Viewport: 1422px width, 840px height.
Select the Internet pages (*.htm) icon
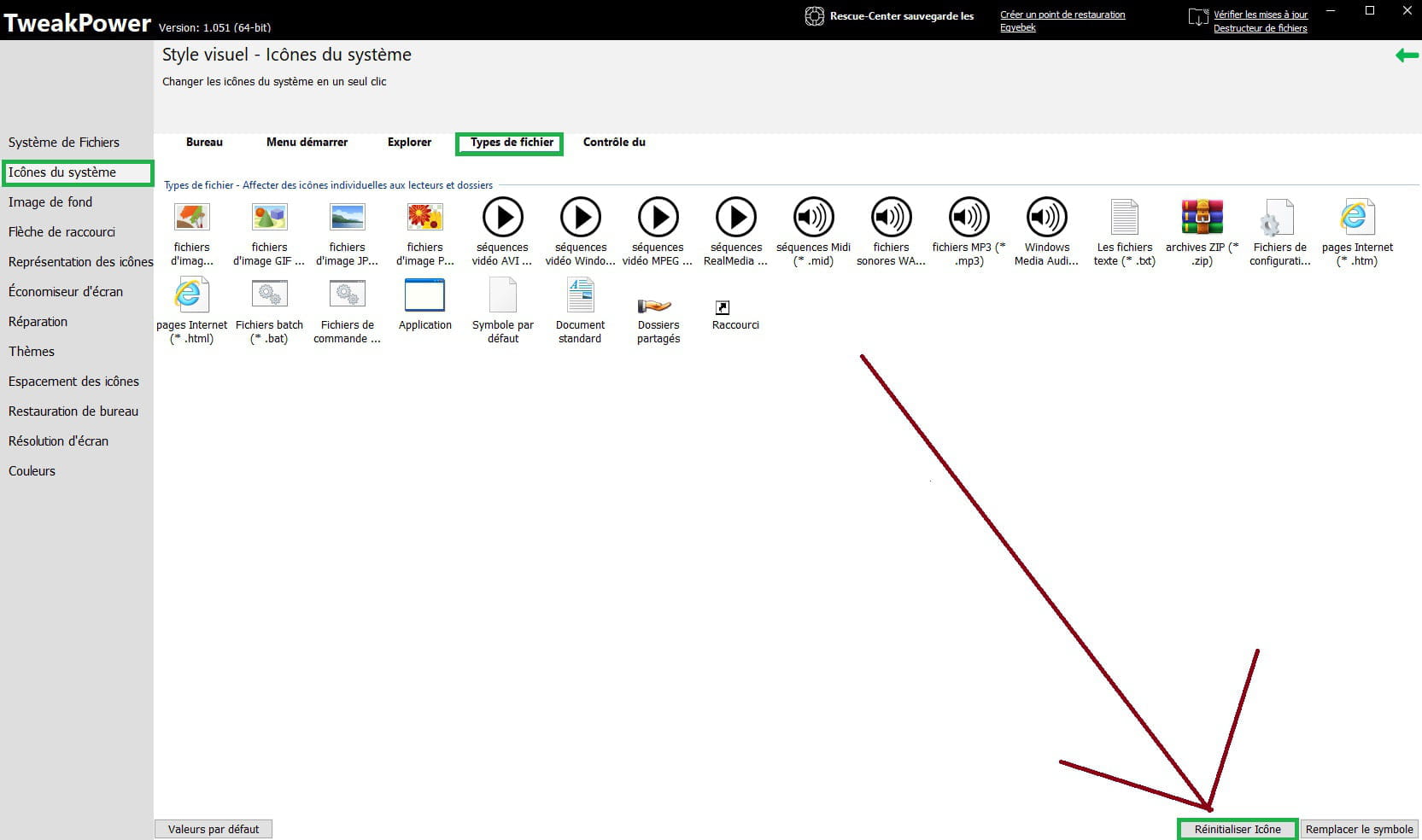click(1356, 218)
